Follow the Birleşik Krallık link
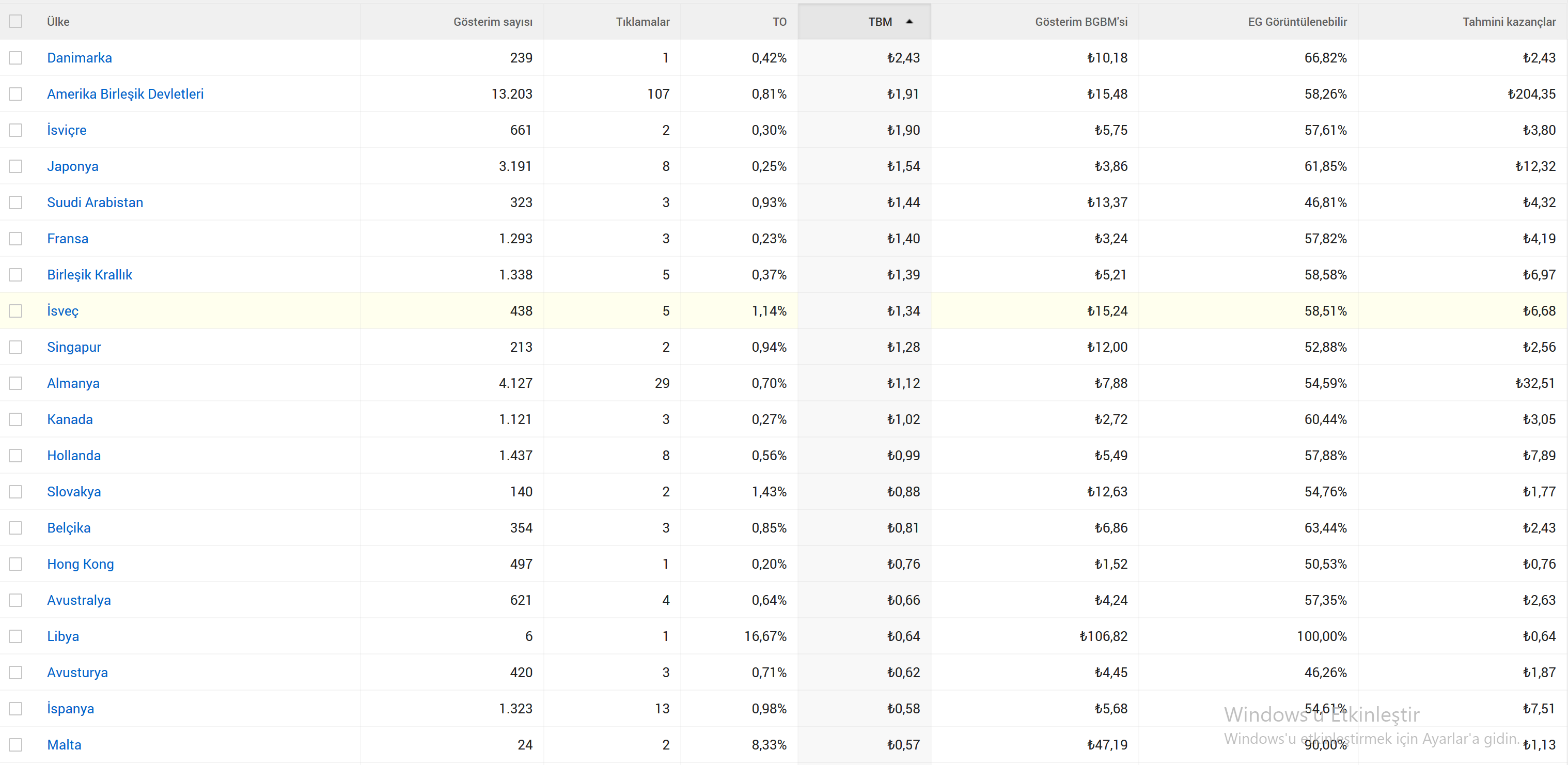The width and height of the screenshot is (1568, 765). [89, 275]
